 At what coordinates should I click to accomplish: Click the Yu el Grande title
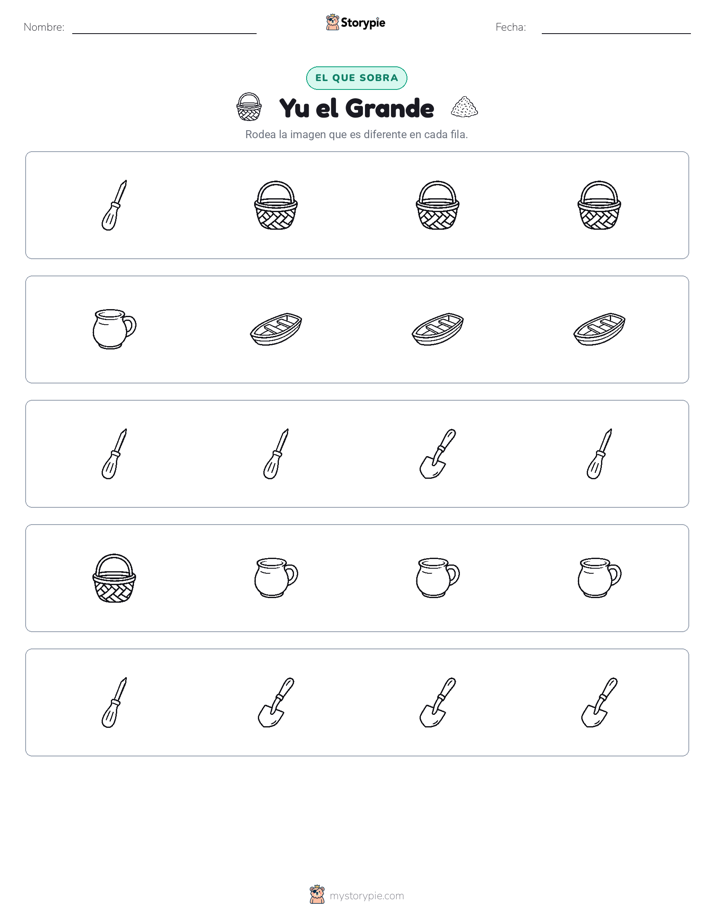tap(356, 108)
